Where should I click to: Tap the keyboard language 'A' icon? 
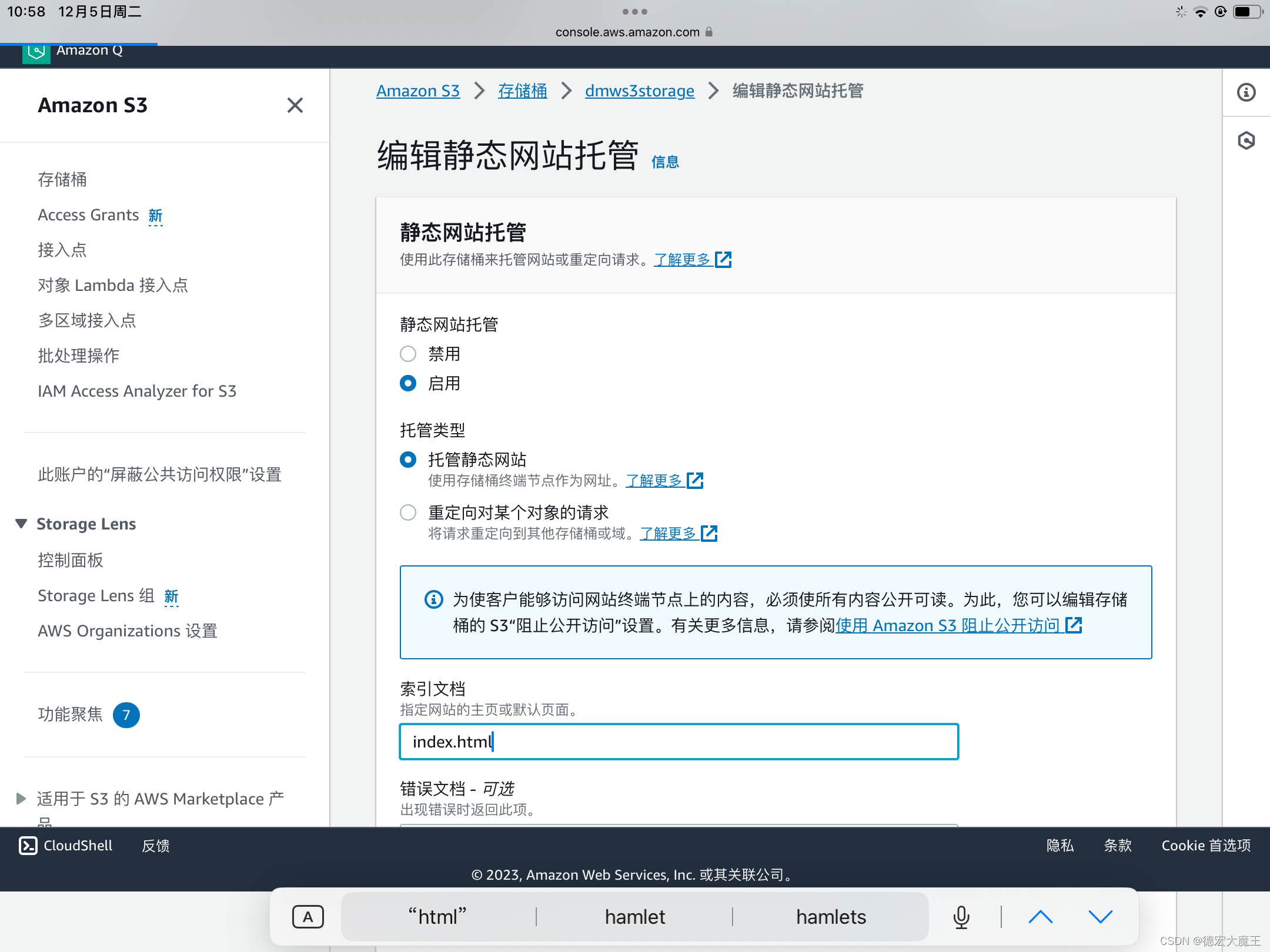pyautogui.click(x=308, y=917)
